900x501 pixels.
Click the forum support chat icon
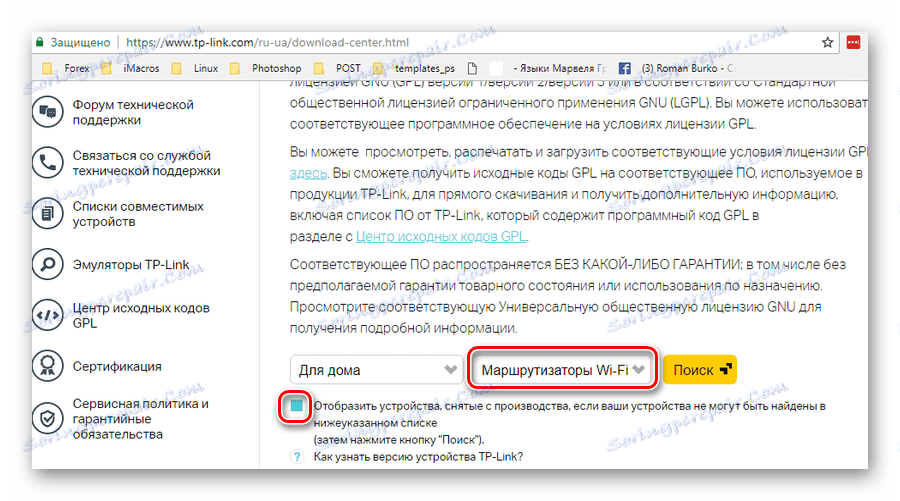pyautogui.click(x=48, y=112)
